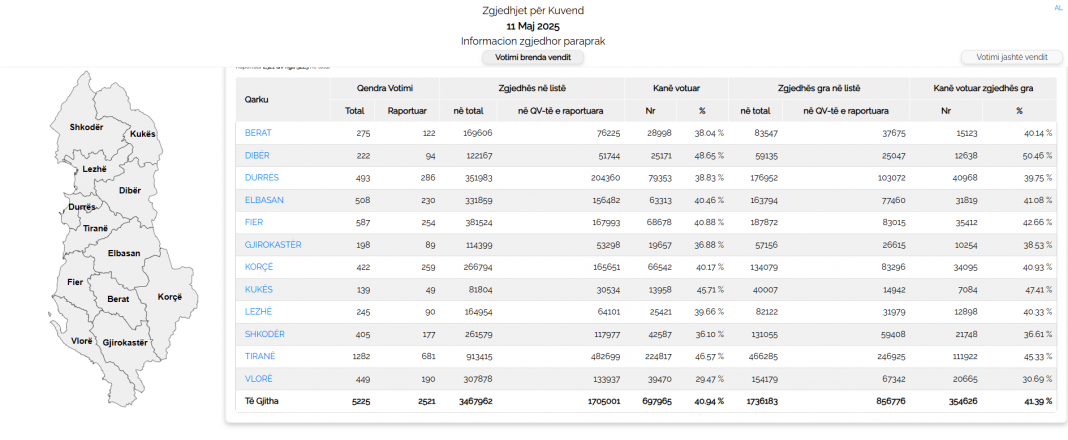Screen dimensions: 1068x440
Task: Click Dibër turnout 48.65 %
Action: point(709,155)
